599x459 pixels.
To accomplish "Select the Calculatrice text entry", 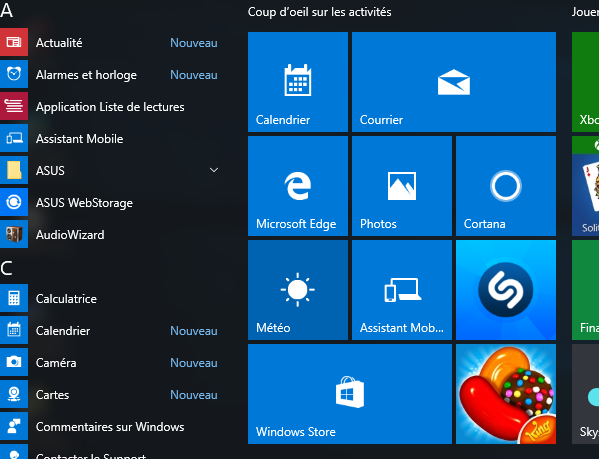I will (x=66, y=299).
